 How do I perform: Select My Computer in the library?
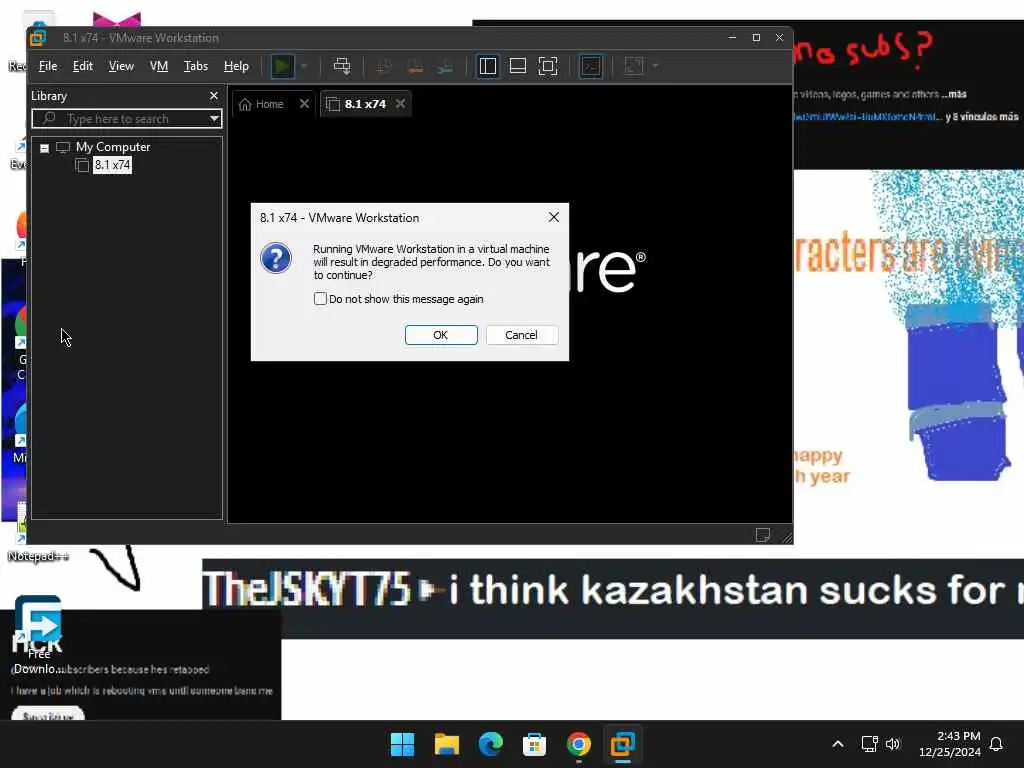[x=112, y=147]
